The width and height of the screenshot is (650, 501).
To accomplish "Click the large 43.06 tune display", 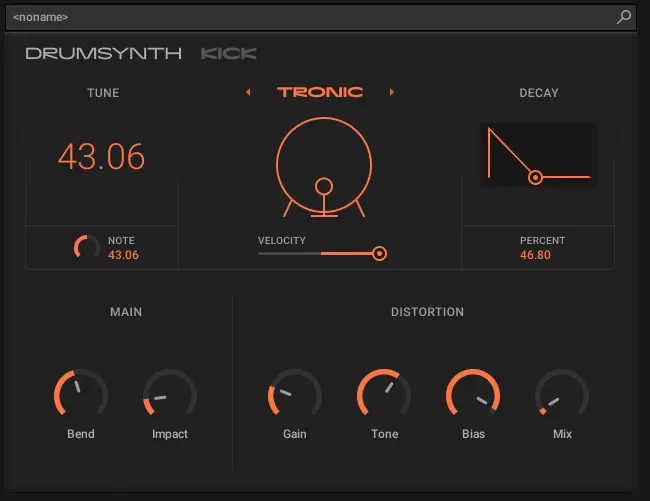I will coord(101,157).
